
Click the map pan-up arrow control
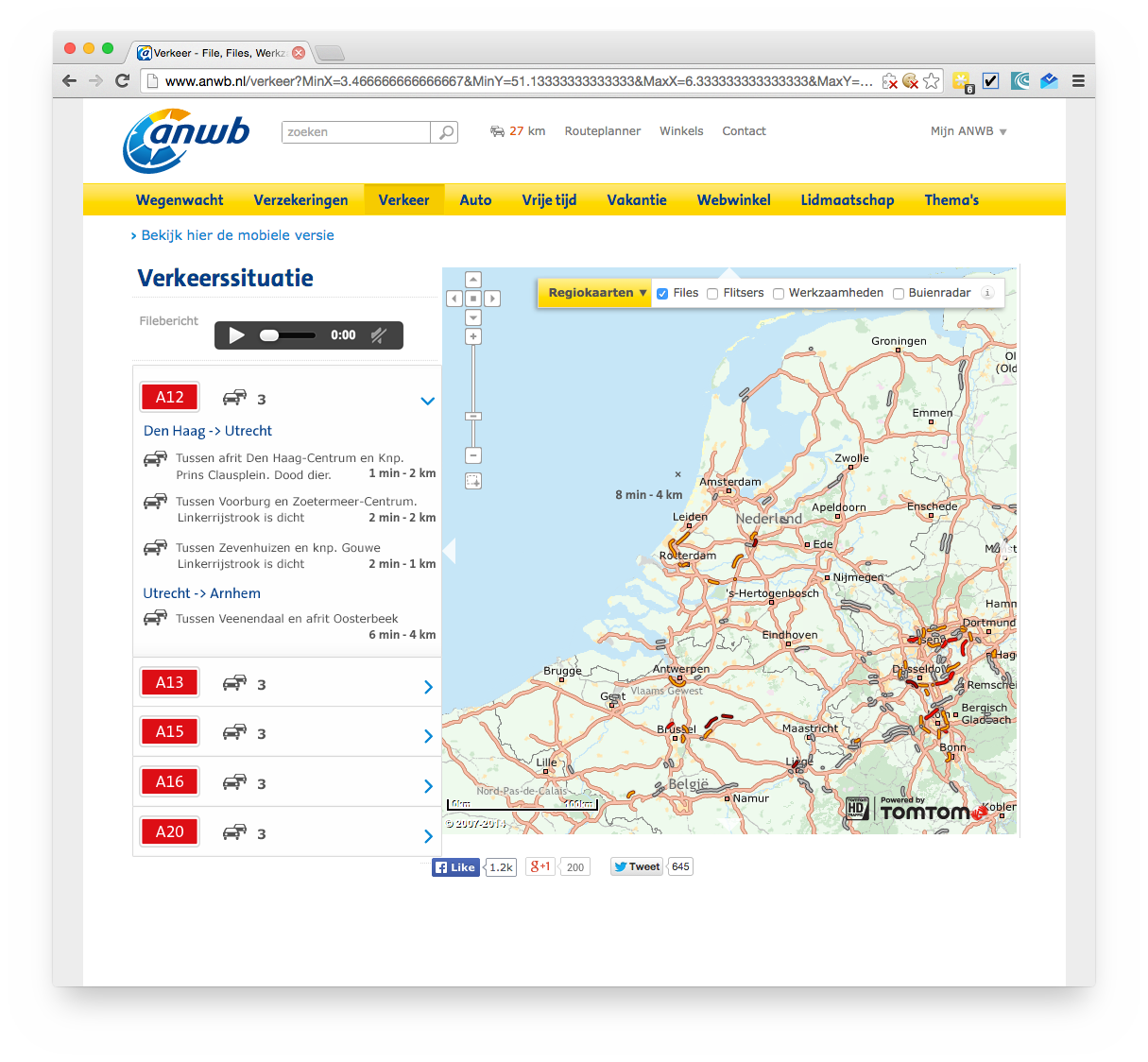(473, 279)
